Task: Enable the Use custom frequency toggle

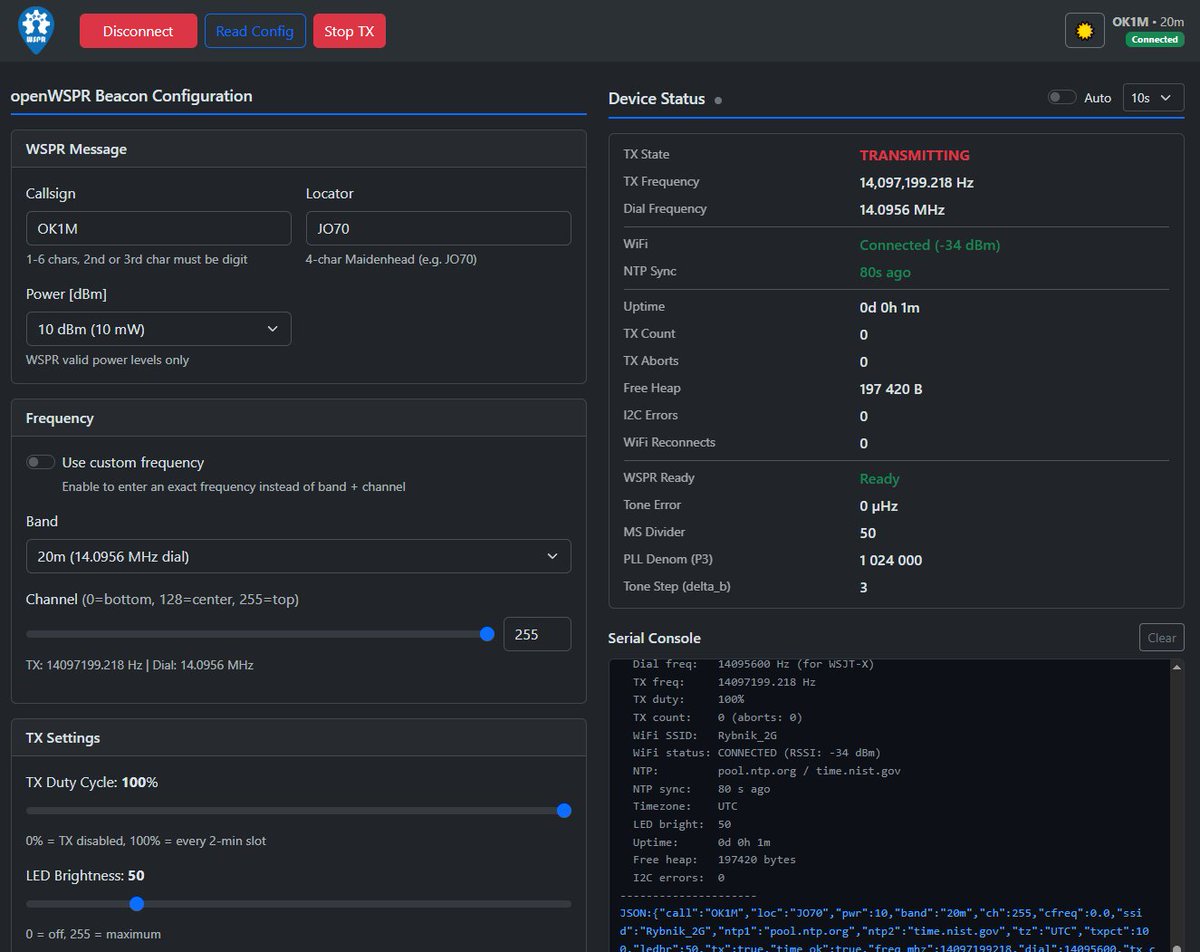Action: pyautogui.click(x=41, y=462)
